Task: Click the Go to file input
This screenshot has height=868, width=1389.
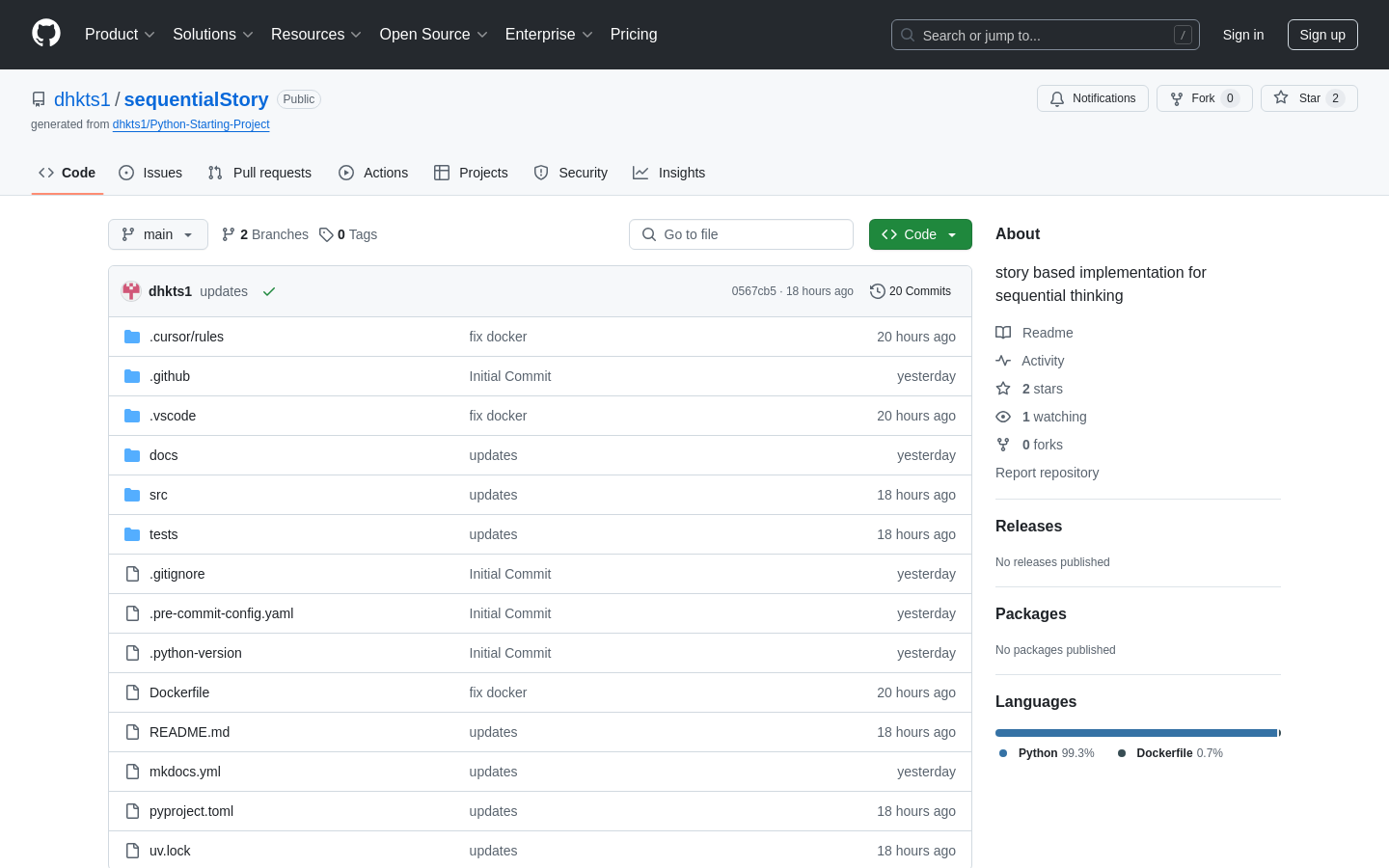Action: point(741,234)
